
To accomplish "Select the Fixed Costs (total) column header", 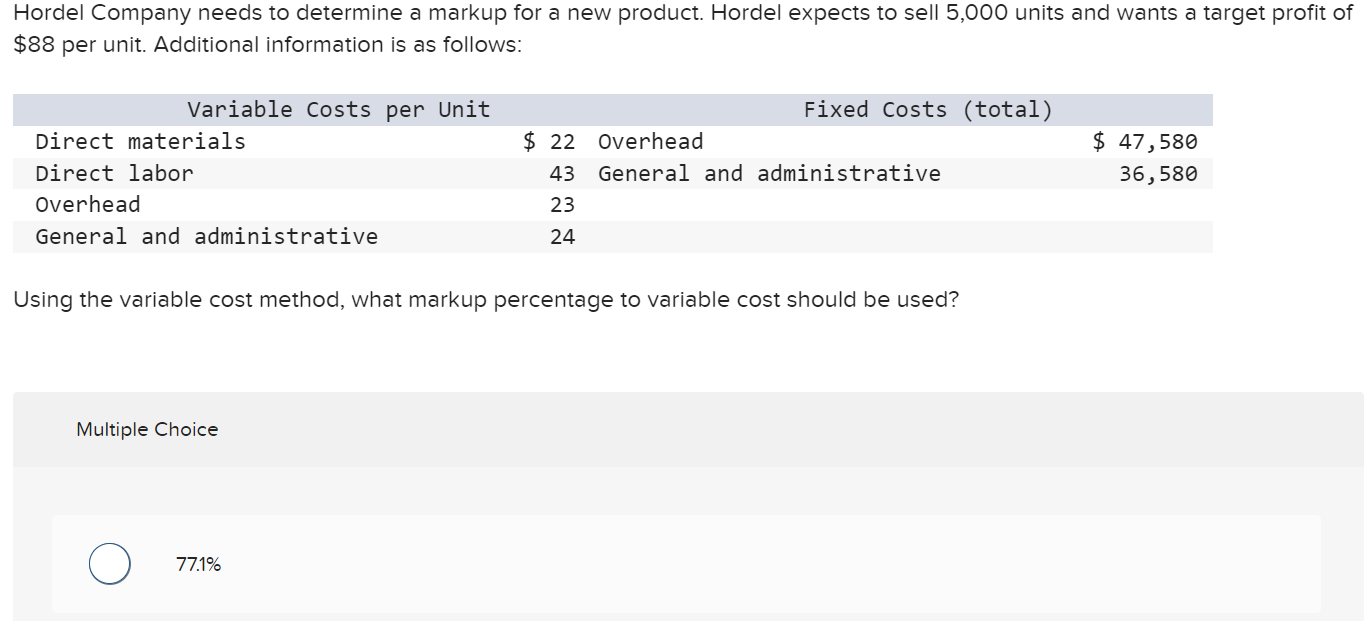I will tap(926, 109).
